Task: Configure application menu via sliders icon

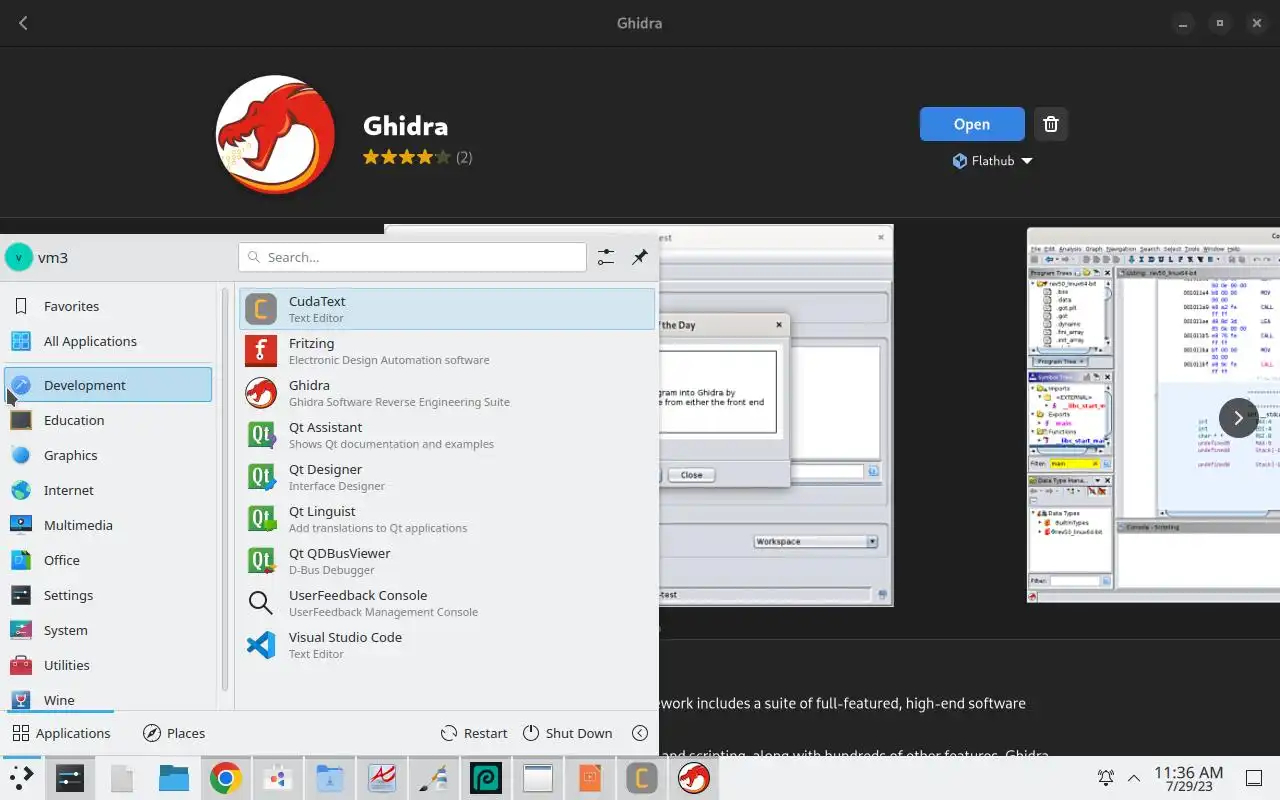Action: [x=606, y=257]
